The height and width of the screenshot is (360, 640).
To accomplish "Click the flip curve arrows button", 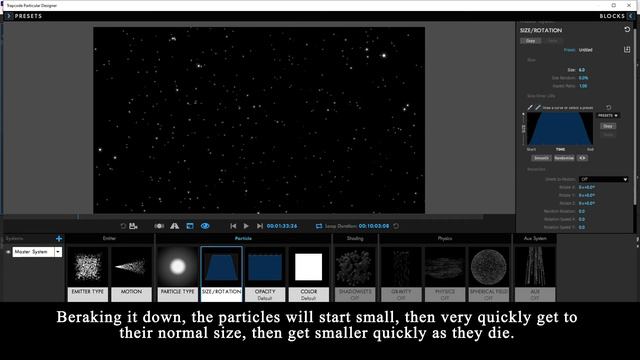I will point(582,158).
